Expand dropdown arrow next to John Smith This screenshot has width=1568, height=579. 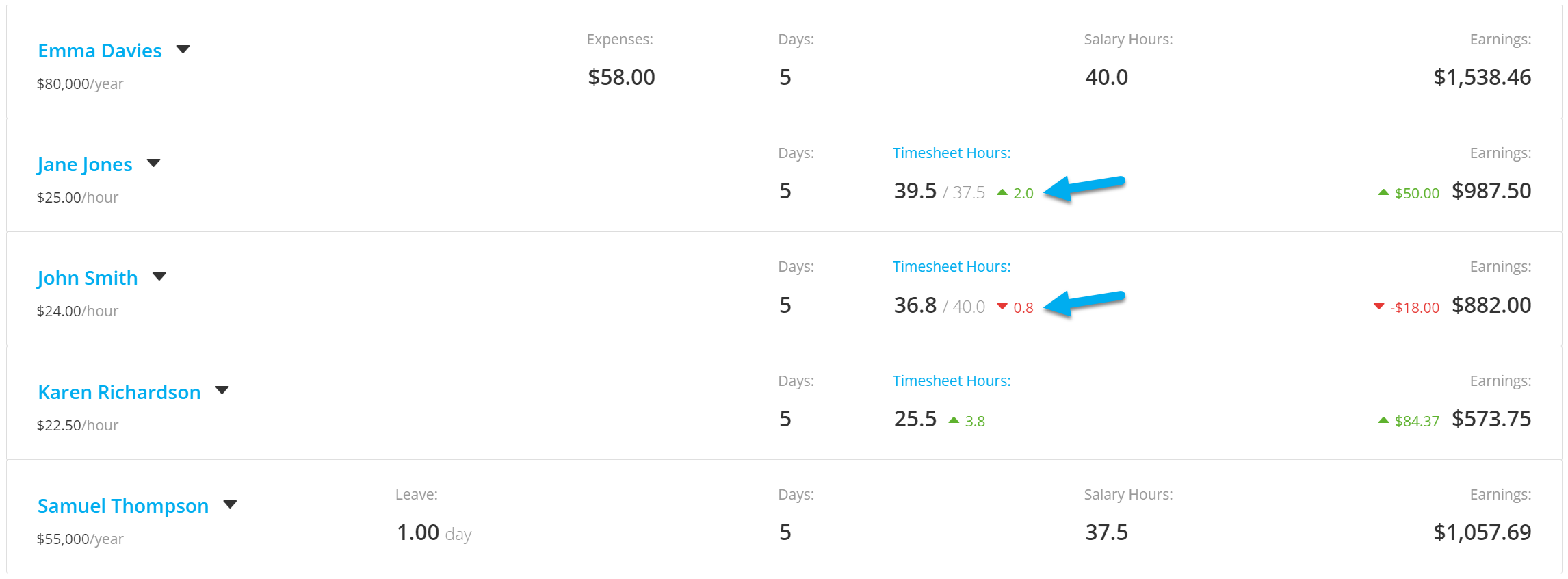click(159, 276)
